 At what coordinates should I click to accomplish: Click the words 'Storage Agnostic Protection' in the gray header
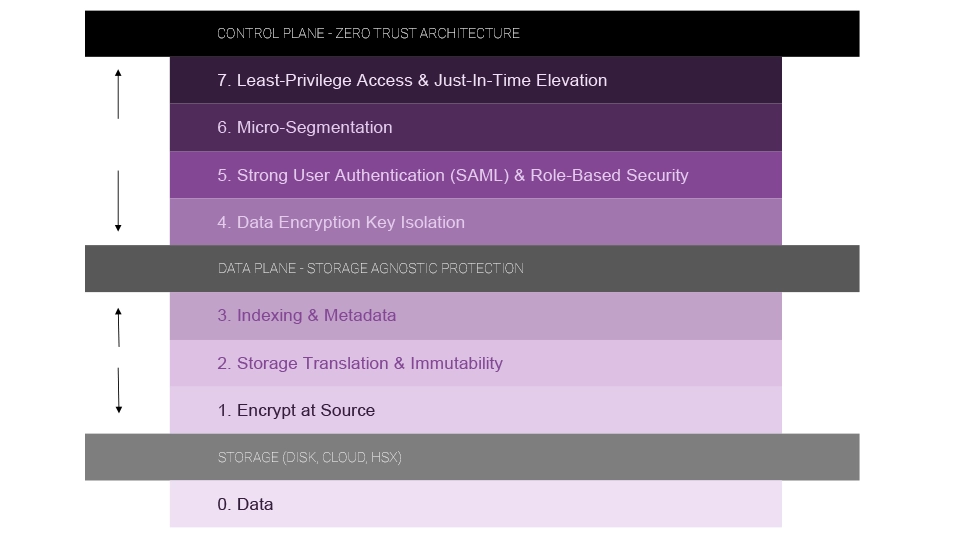415,268
